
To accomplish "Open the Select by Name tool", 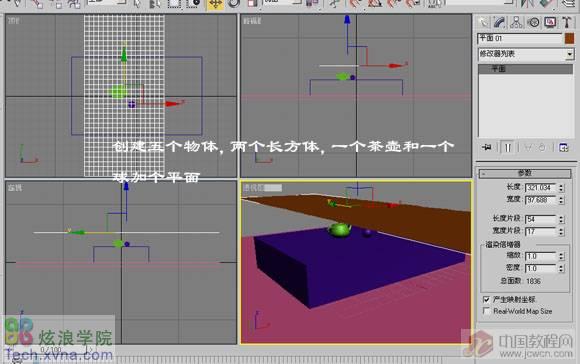I will [155, 4].
